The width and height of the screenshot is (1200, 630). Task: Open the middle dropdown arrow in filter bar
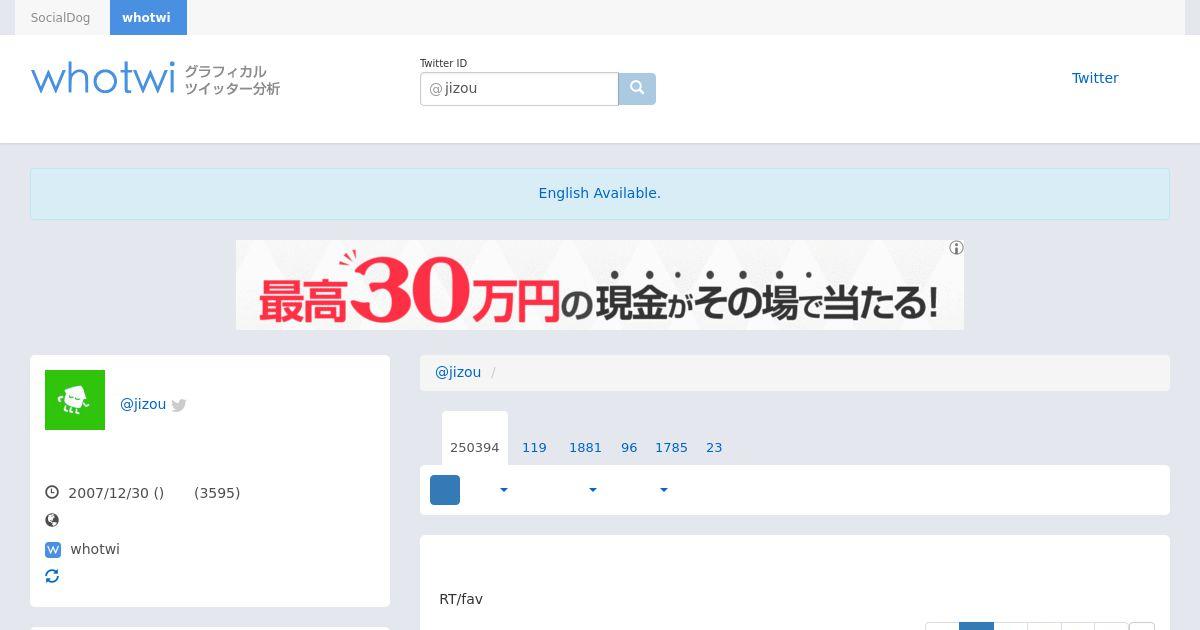593,490
